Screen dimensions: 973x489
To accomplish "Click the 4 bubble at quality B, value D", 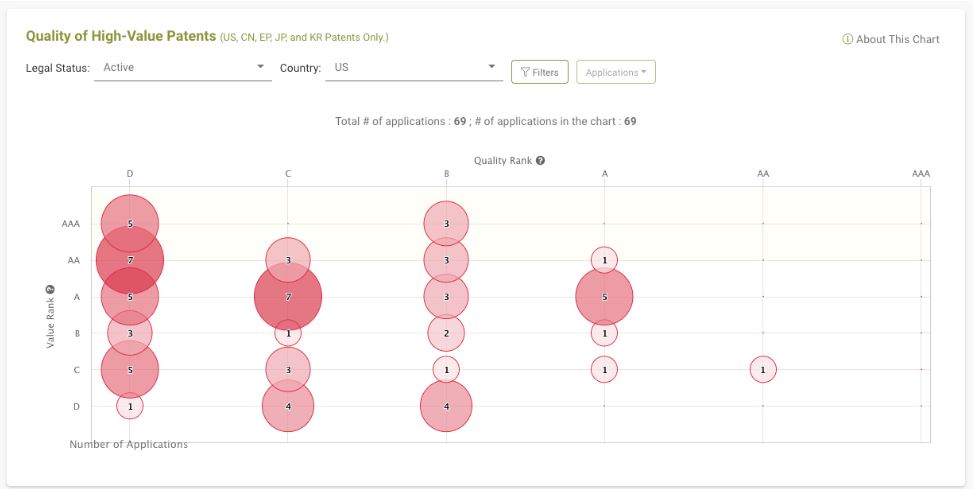I will (x=446, y=406).
